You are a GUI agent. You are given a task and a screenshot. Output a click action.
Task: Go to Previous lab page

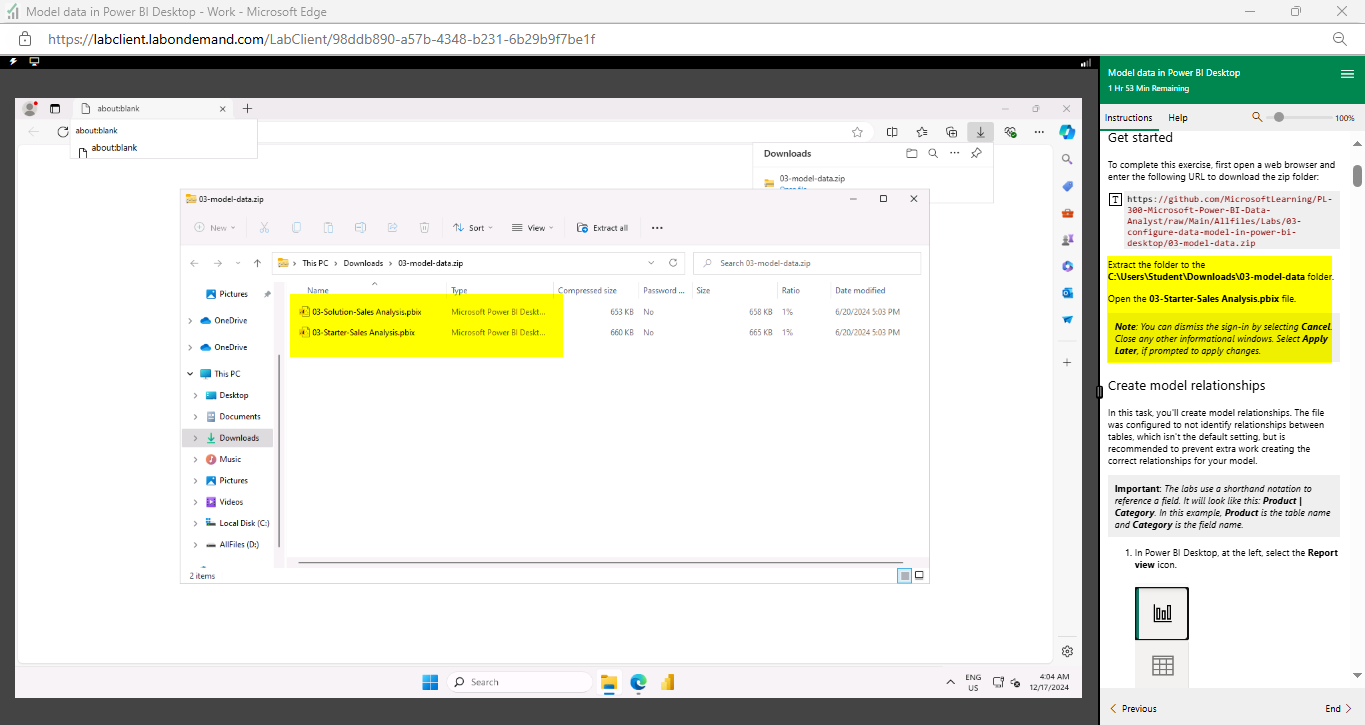point(1133,708)
